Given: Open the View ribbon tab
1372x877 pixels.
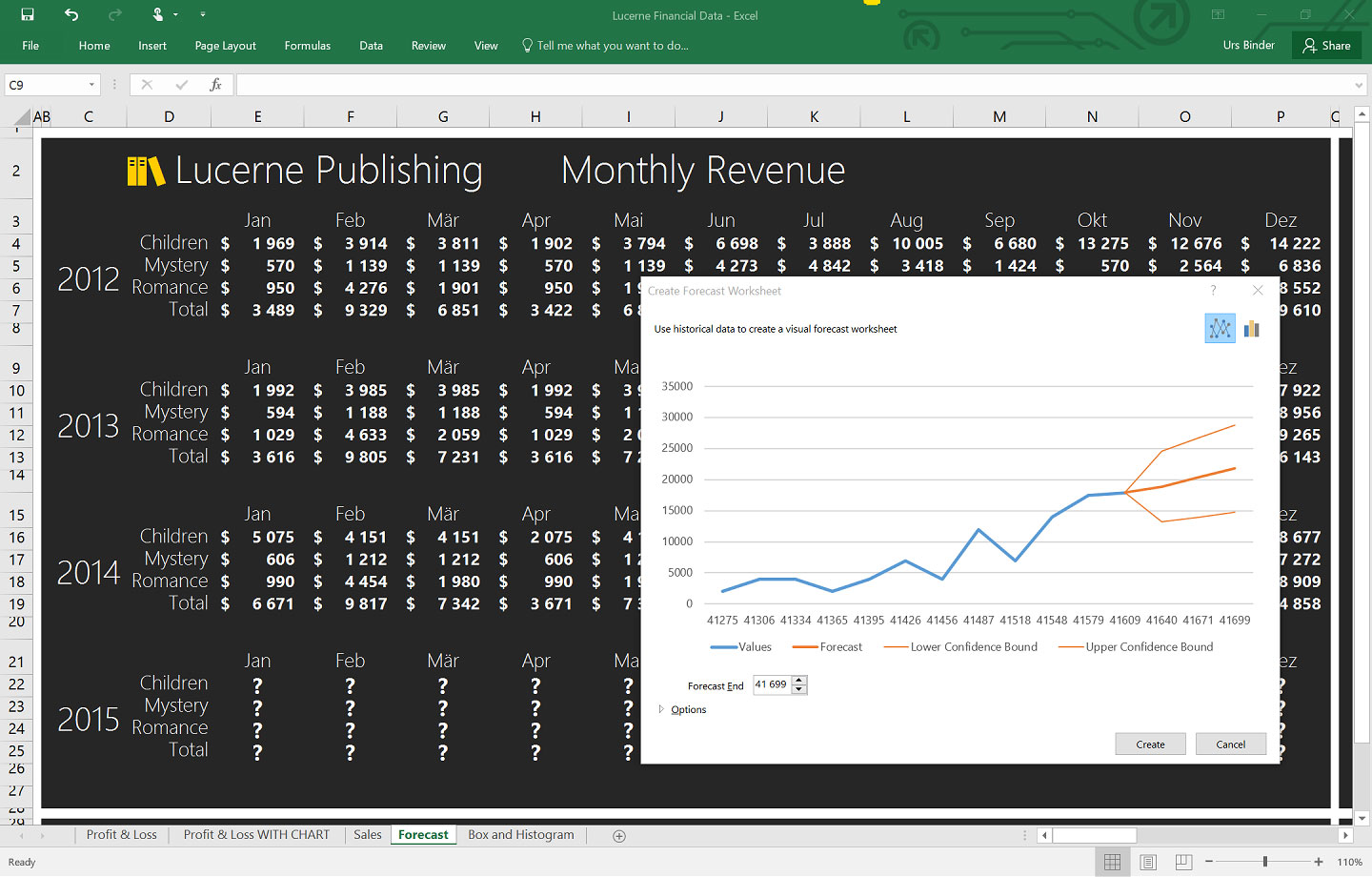Looking at the screenshot, I should point(486,46).
